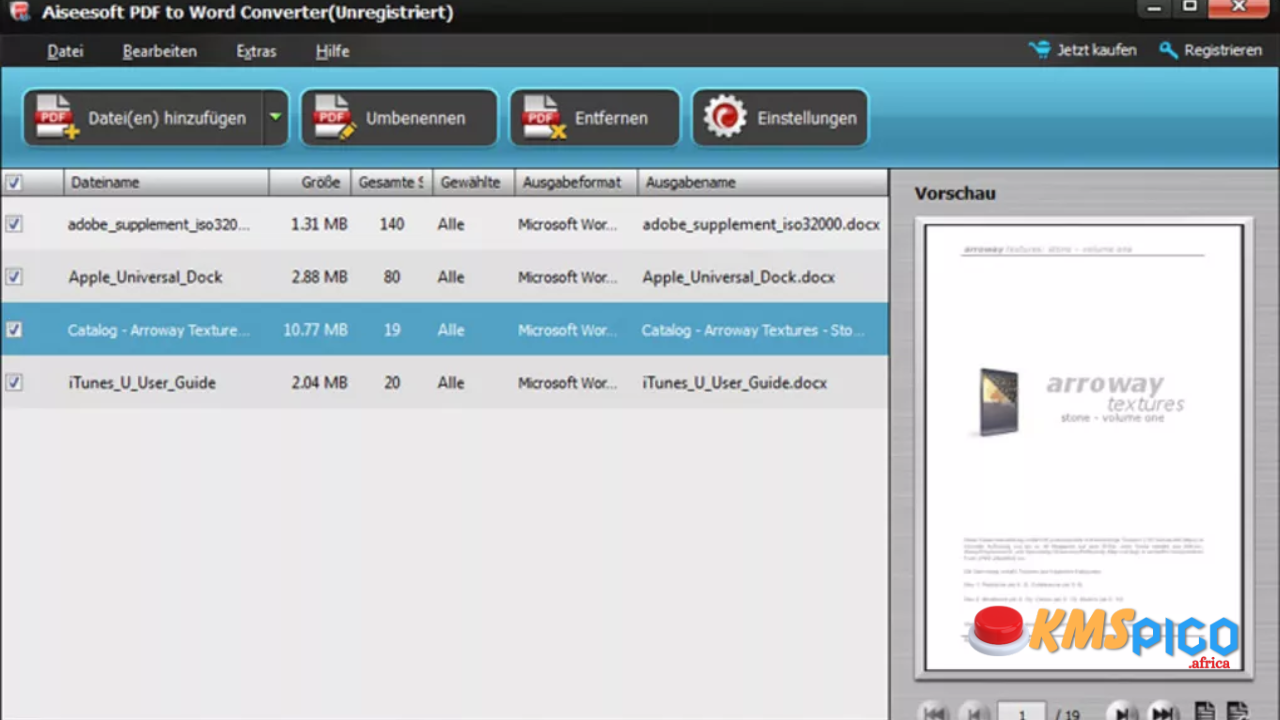
Task: Select the Apple_Universal_Dock file name
Action: click(145, 277)
